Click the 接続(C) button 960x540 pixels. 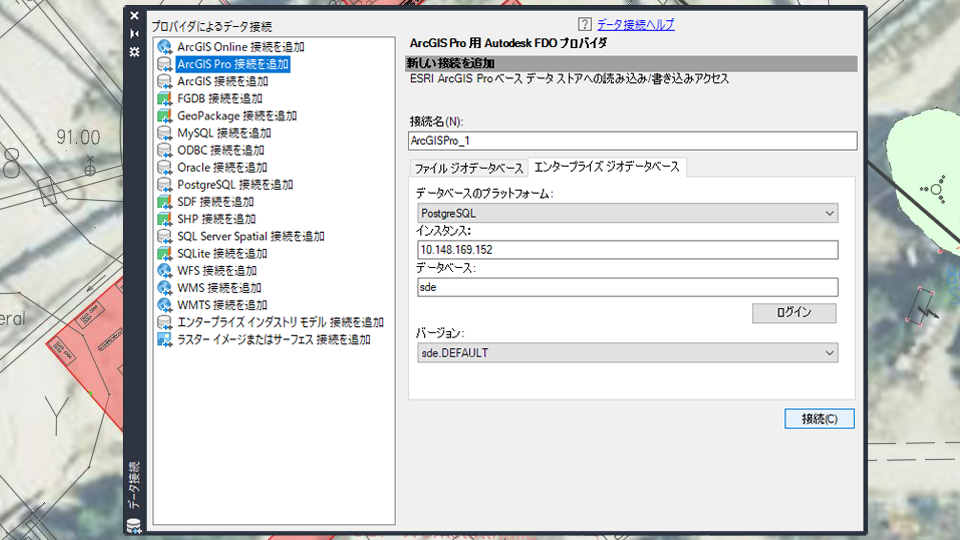(819, 419)
